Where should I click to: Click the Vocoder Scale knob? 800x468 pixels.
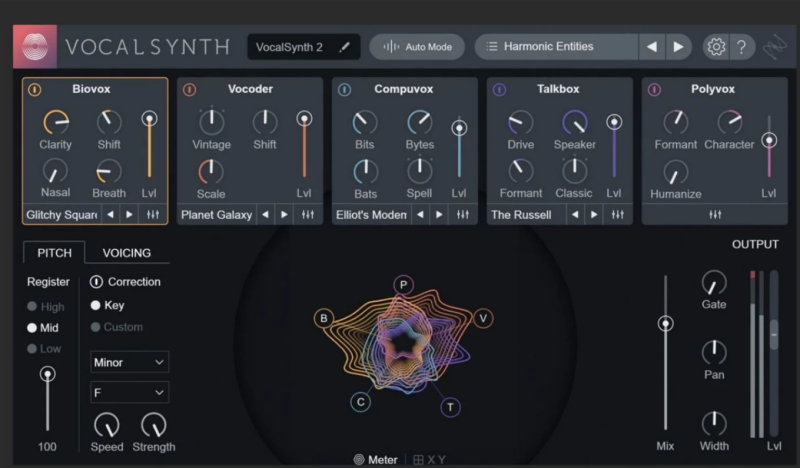pos(211,171)
